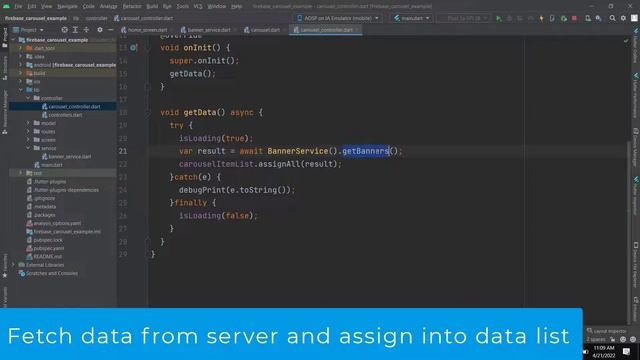Click Expand All in Project panel
This screenshot has width=640, height=360.
point(75,30)
